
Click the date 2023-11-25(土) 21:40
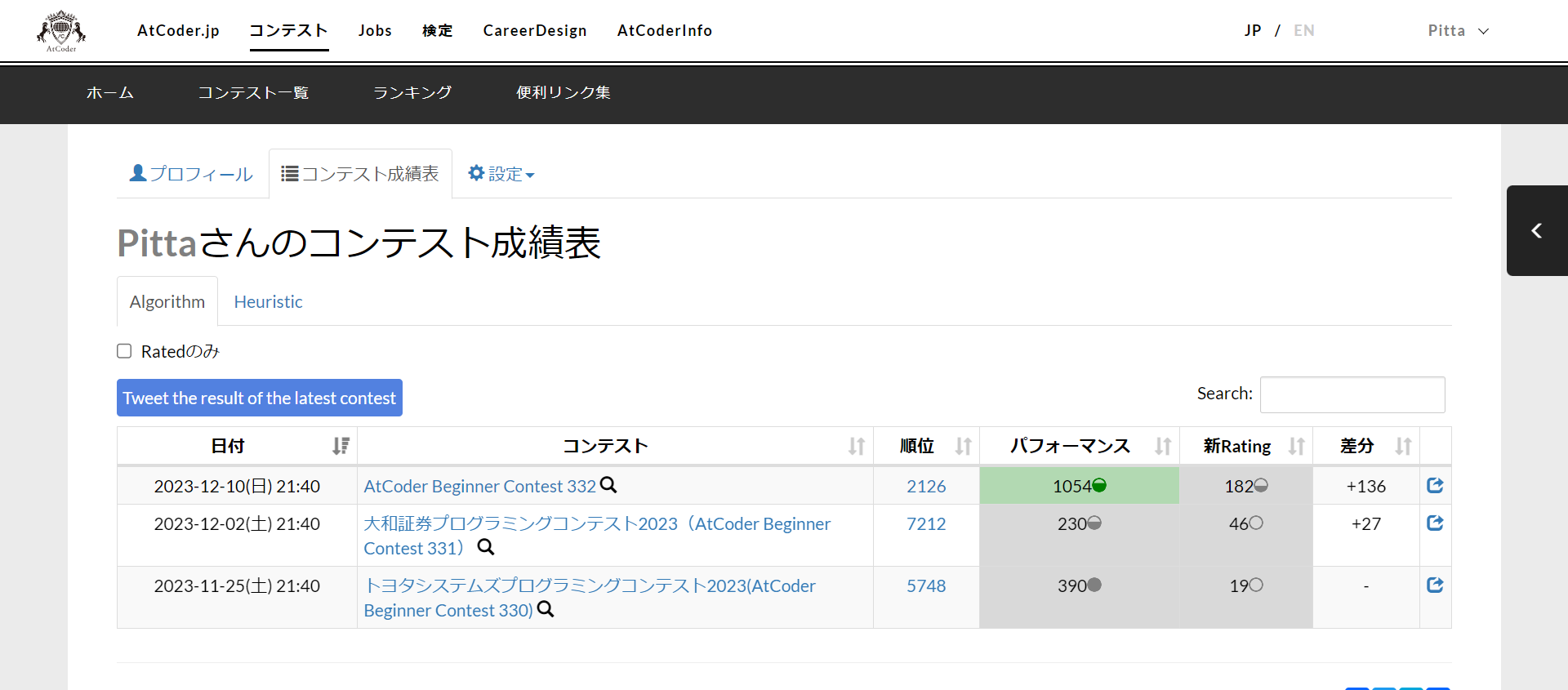pyautogui.click(x=237, y=585)
